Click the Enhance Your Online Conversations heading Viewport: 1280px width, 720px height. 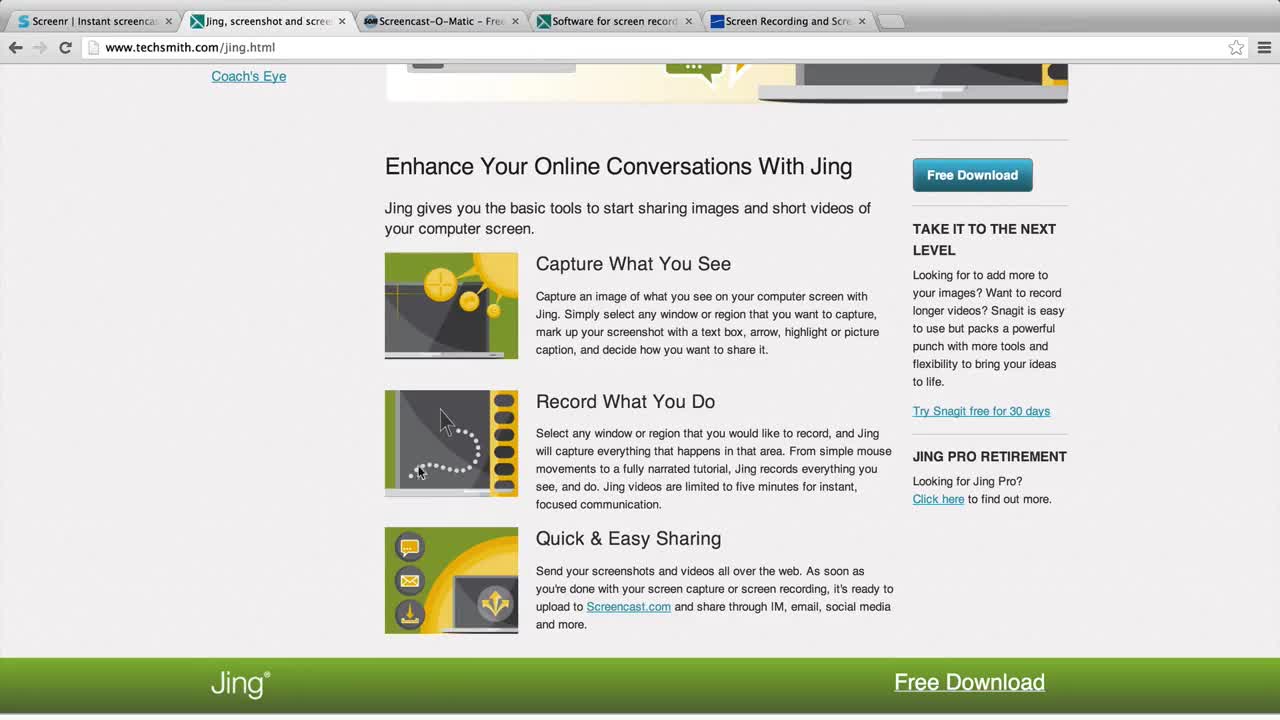(618, 167)
